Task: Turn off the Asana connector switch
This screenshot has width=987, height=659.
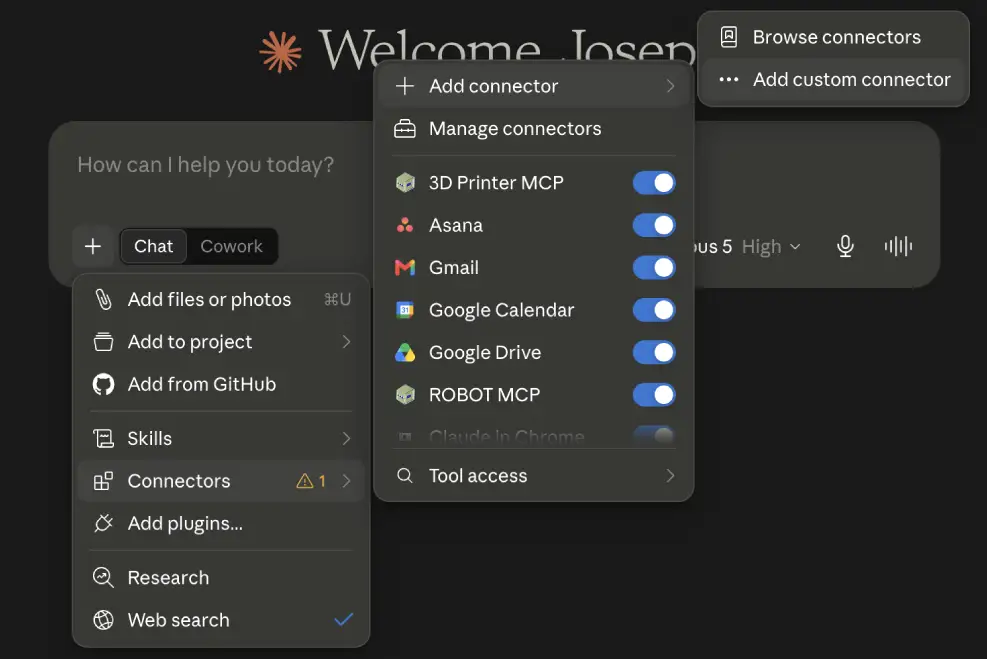Action: 654,225
